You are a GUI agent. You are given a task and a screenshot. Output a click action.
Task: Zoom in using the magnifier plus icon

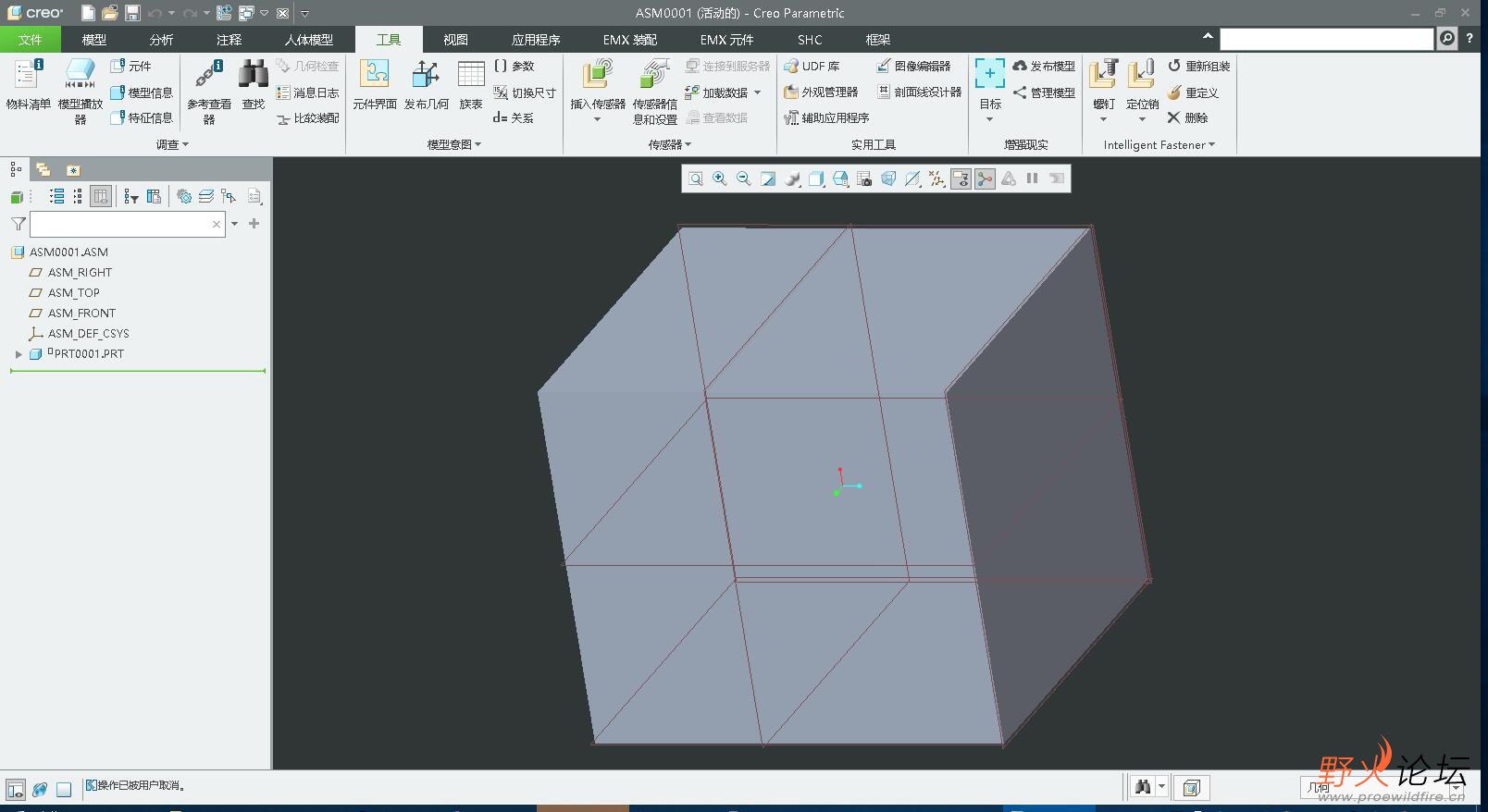point(720,178)
